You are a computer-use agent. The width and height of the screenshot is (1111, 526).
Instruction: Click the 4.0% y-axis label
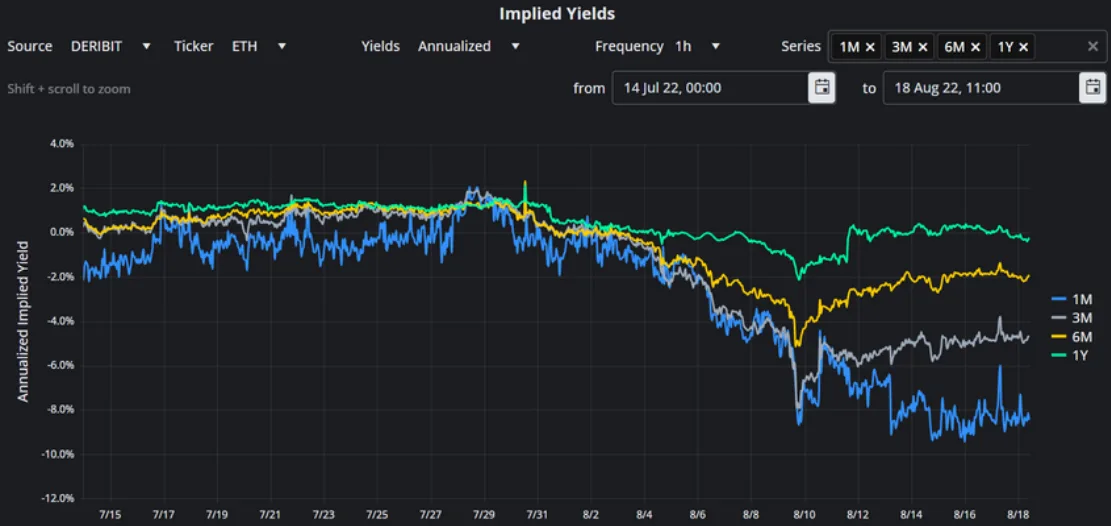point(61,143)
